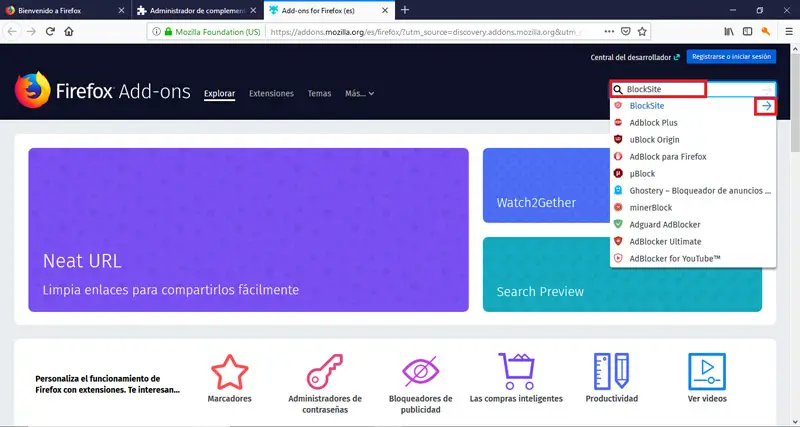Go to Temas section
The width and height of the screenshot is (800, 427).
point(319,94)
